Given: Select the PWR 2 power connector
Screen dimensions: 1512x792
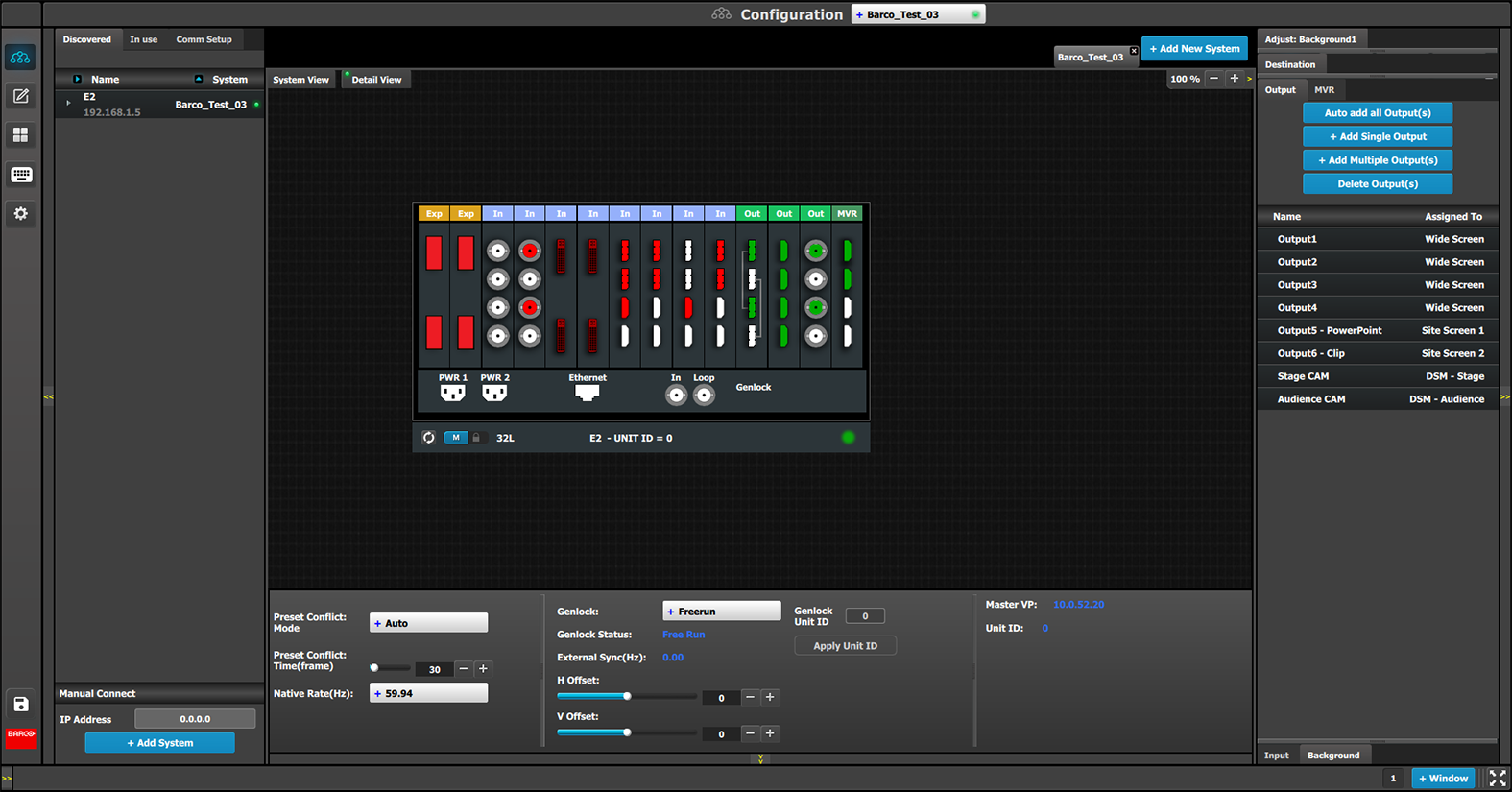Looking at the screenshot, I should (494, 392).
